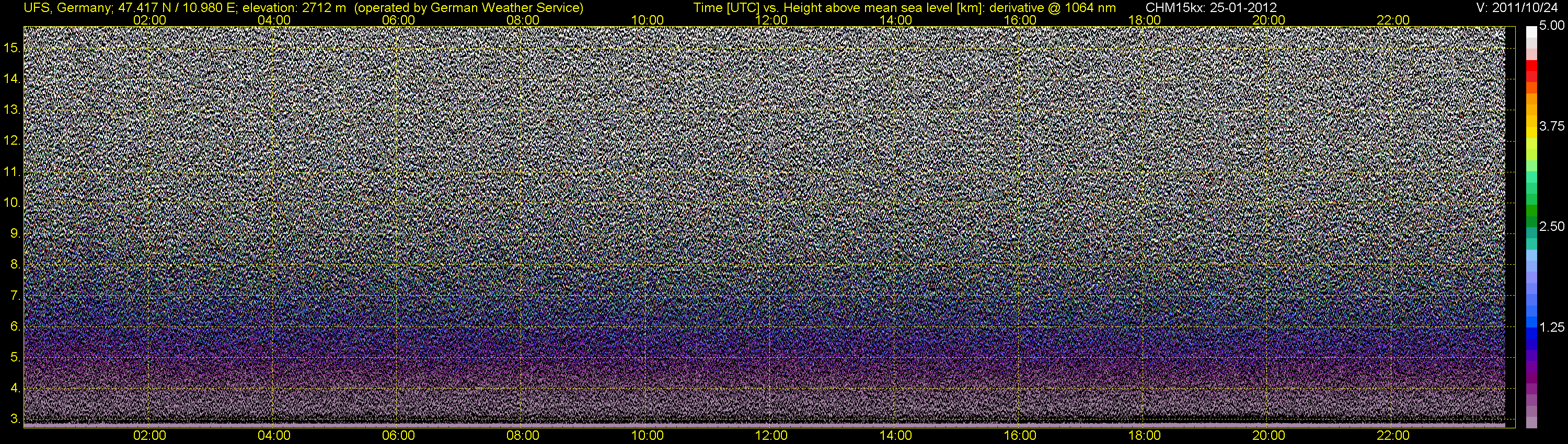Click the 02:00 label on the lower time axis
The image size is (1568, 444).
coord(149,436)
